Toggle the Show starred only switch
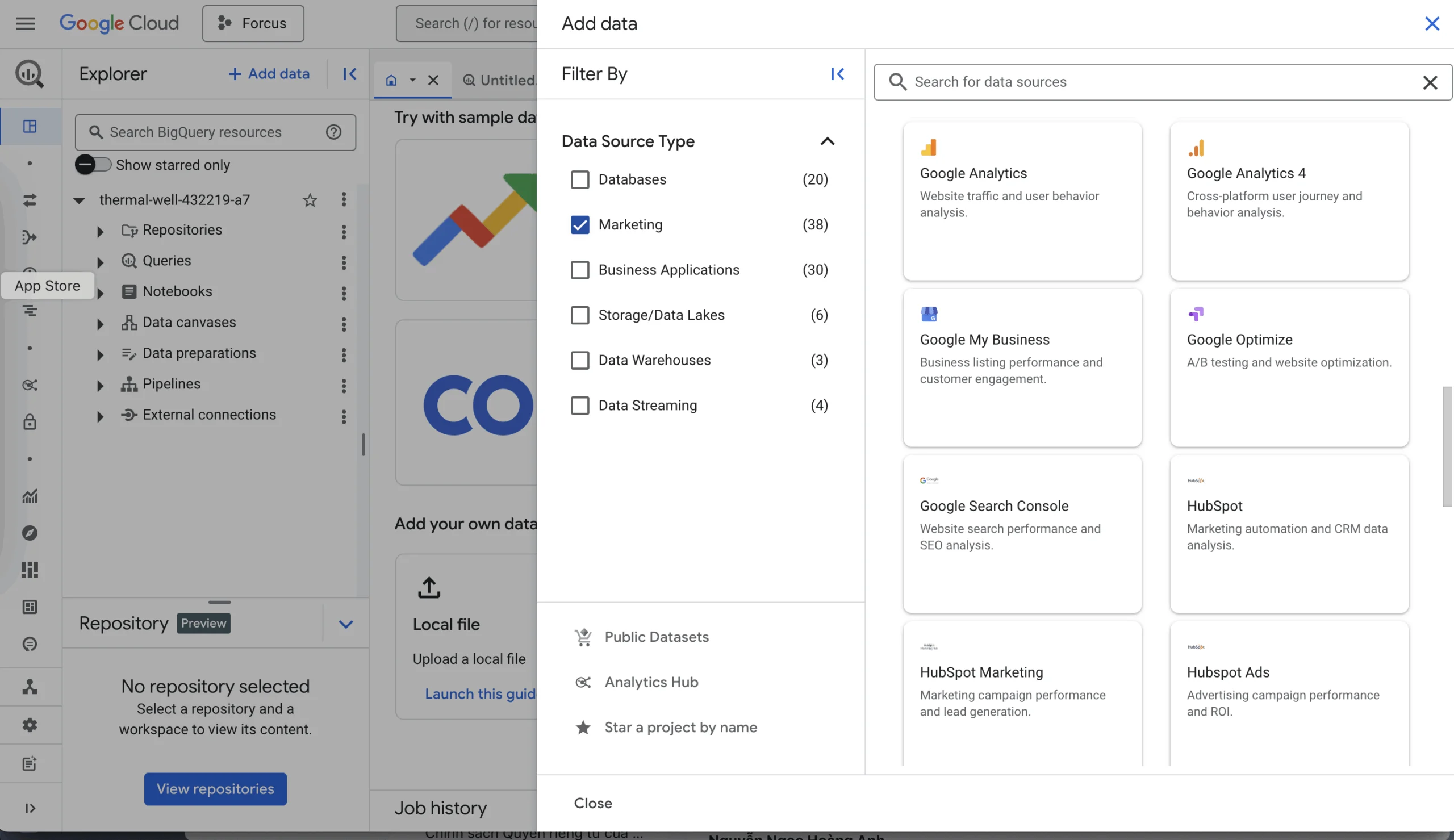This screenshot has height=840, width=1454. point(93,165)
